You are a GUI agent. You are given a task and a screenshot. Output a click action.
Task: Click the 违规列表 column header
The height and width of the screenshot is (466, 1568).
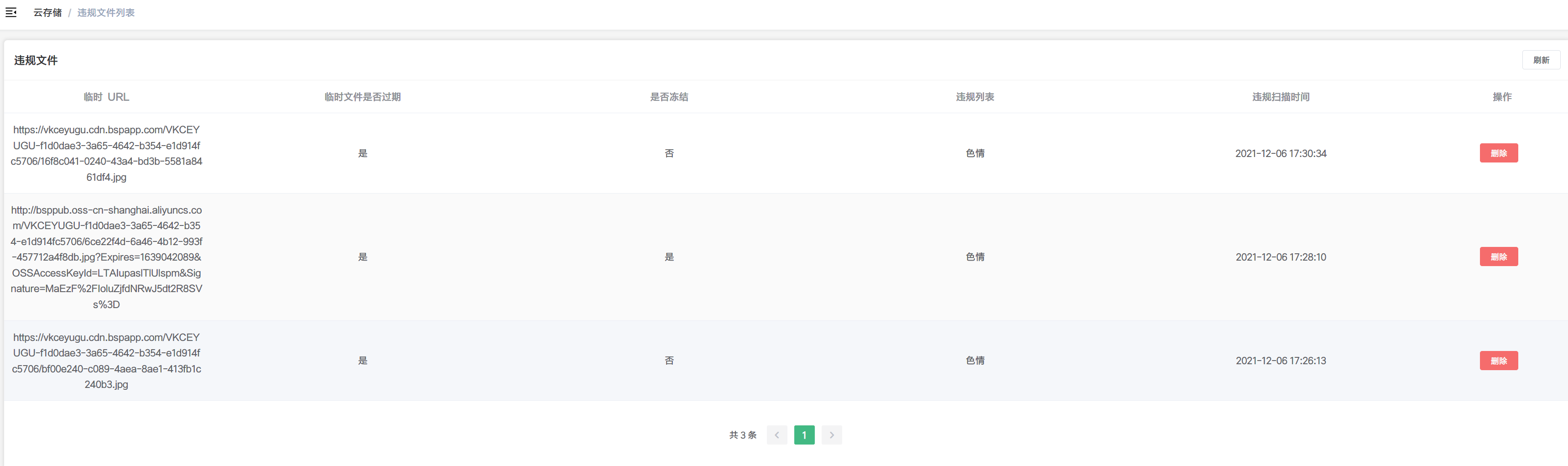(975, 97)
